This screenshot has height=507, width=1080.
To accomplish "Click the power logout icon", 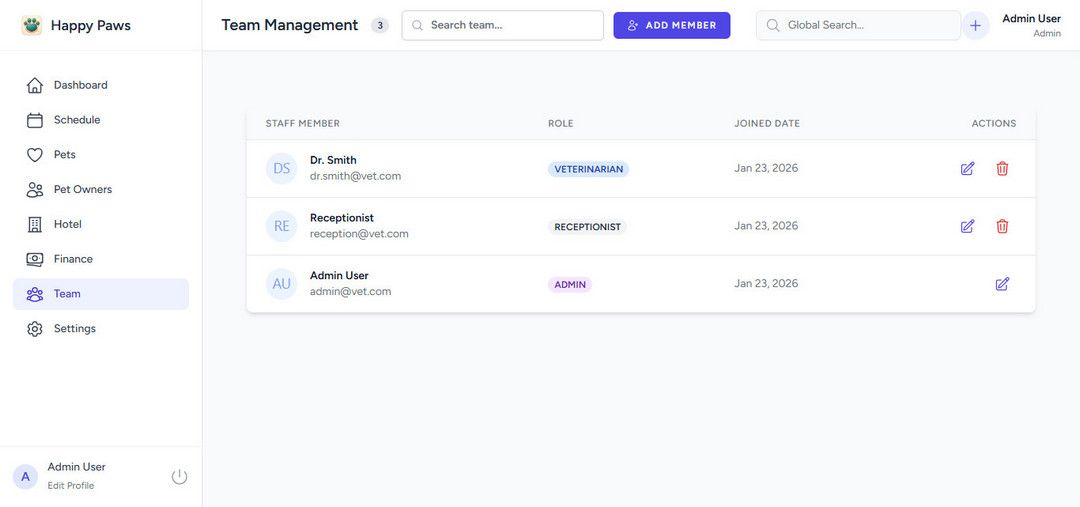I will [179, 477].
